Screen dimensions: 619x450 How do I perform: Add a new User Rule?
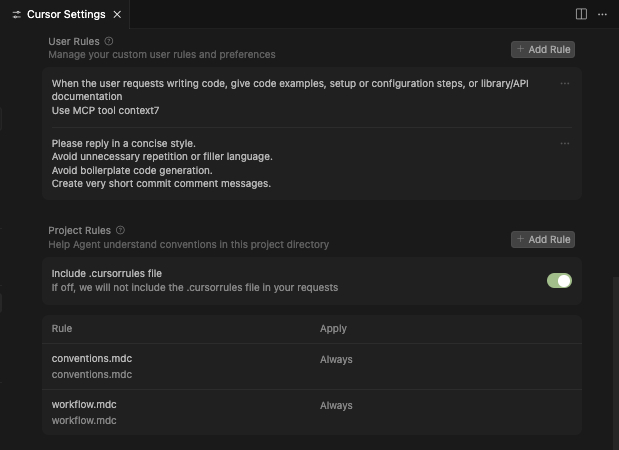pos(543,49)
